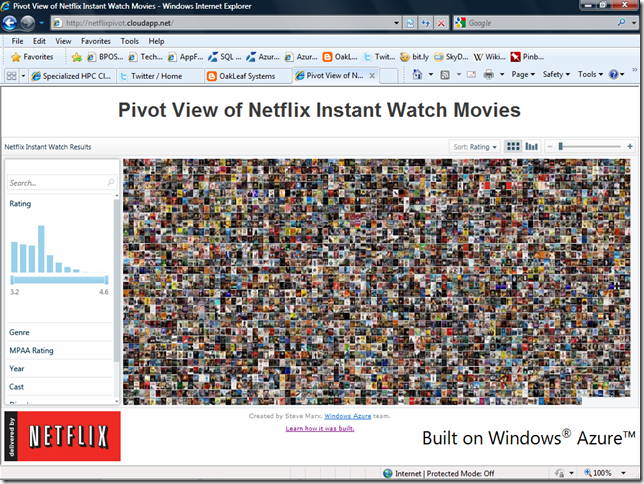This screenshot has height=484, width=644.
Task: Click the RSS feeds icon
Action: tap(445, 75)
